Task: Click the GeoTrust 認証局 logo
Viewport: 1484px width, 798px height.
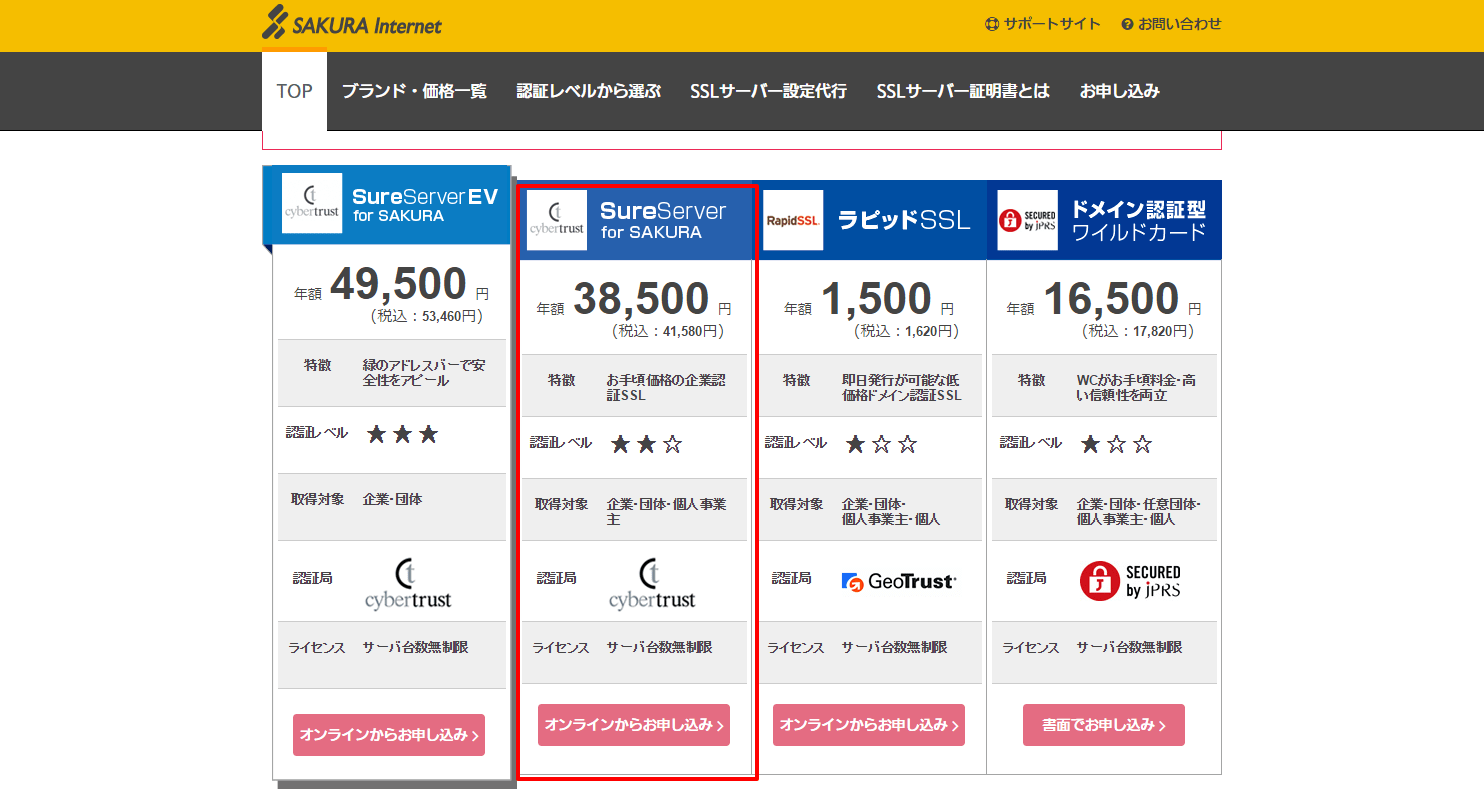Action: click(x=899, y=581)
